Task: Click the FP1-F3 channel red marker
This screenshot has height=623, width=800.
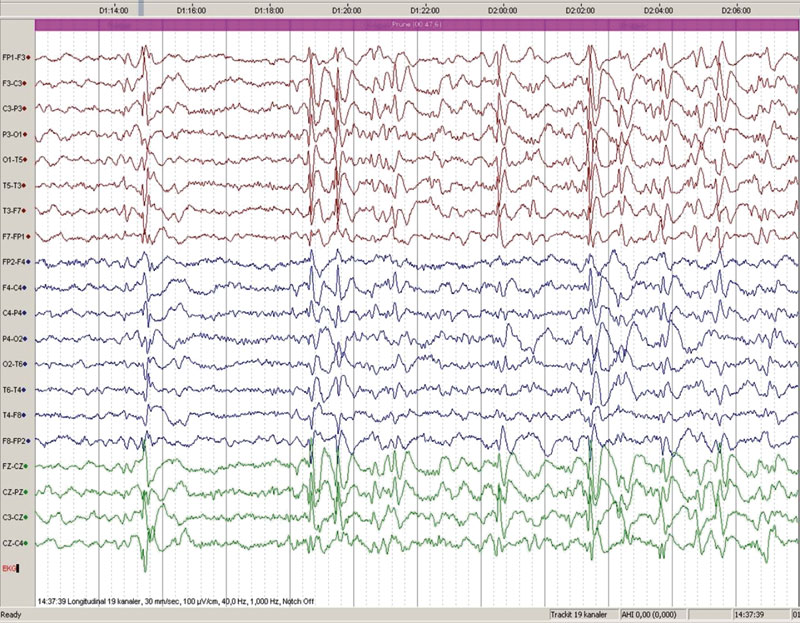Action: (30, 58)
